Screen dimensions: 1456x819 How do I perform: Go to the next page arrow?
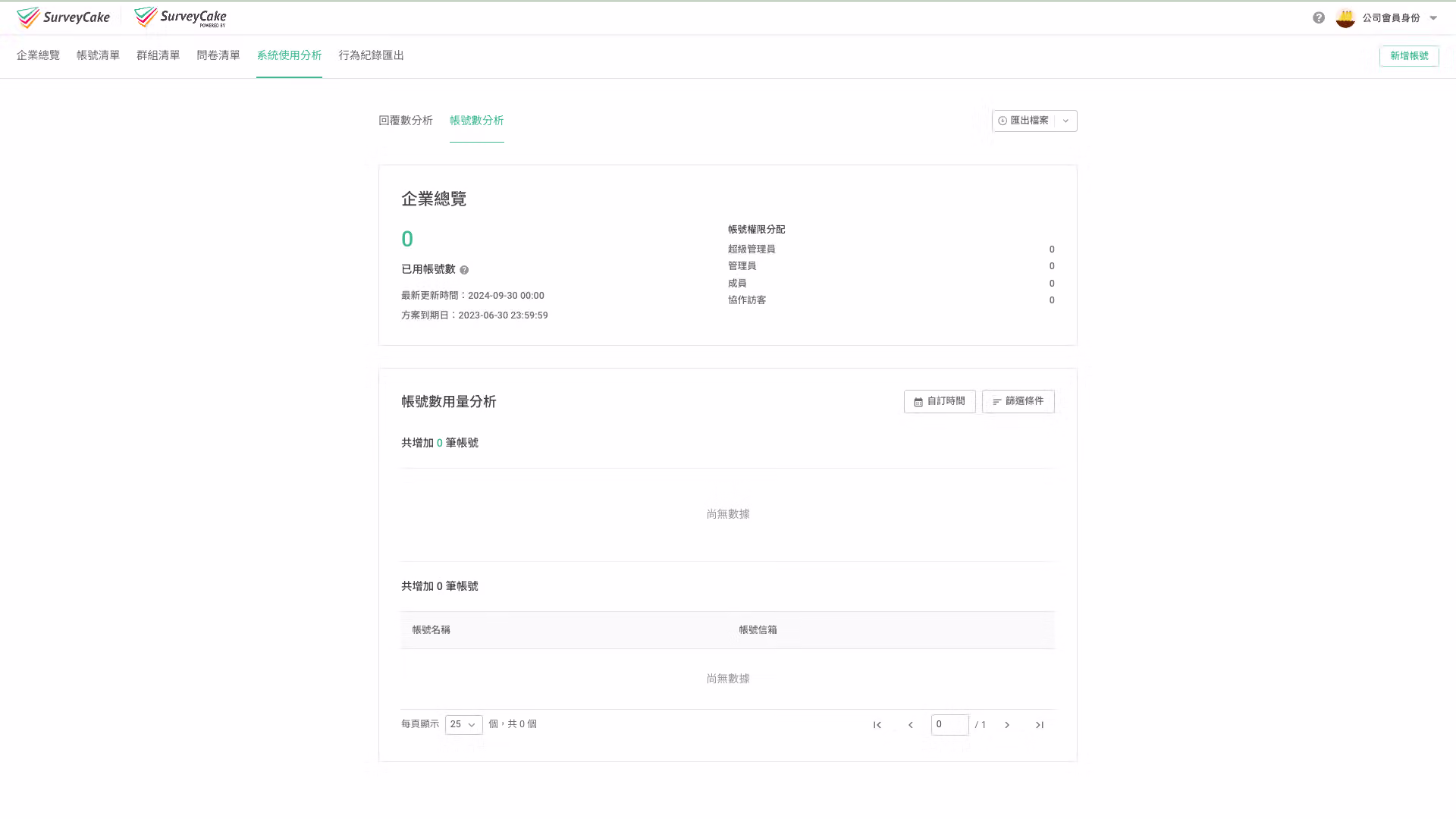coord(1007,725)
